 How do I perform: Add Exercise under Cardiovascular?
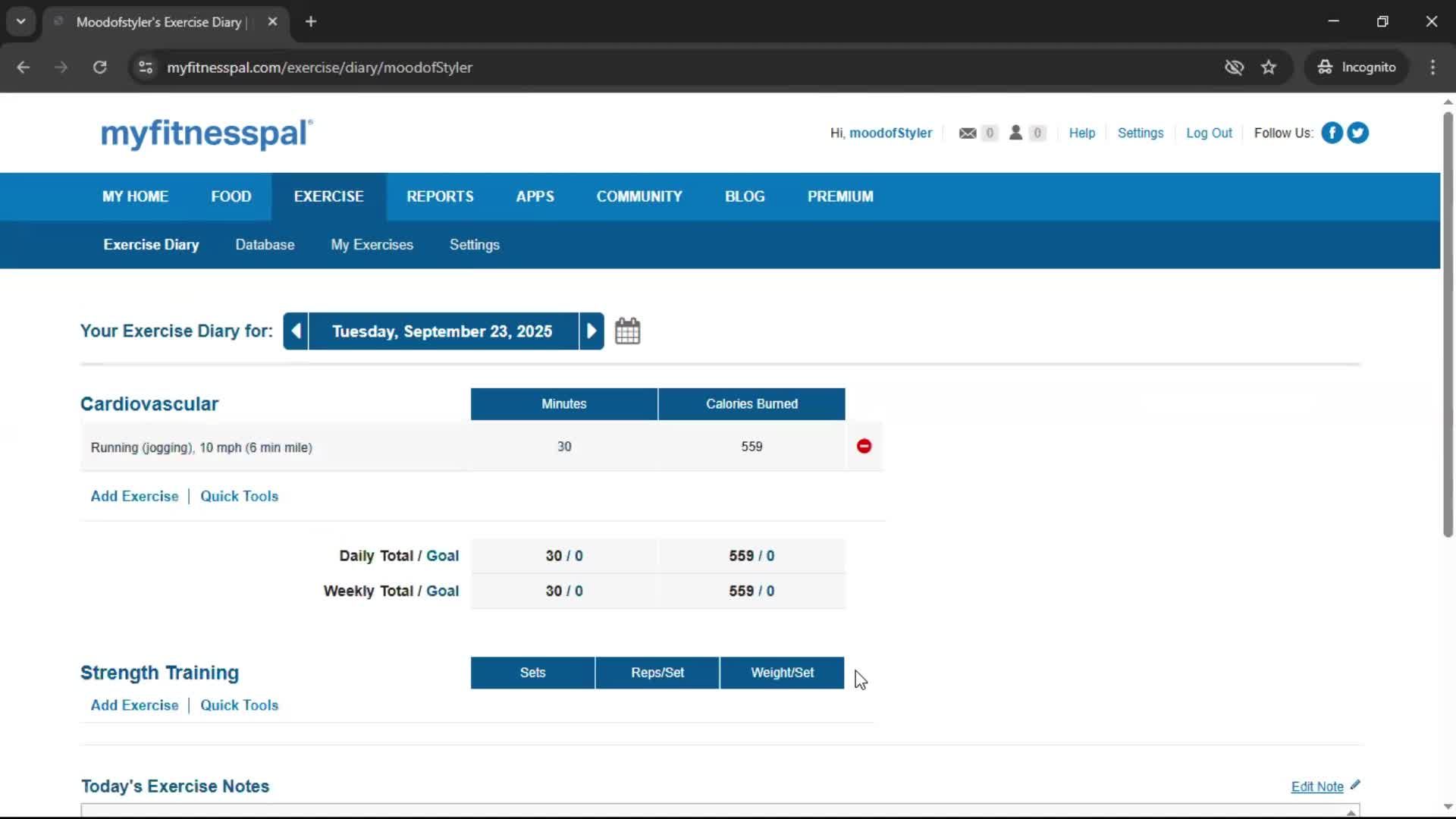[x=135, y=496]
